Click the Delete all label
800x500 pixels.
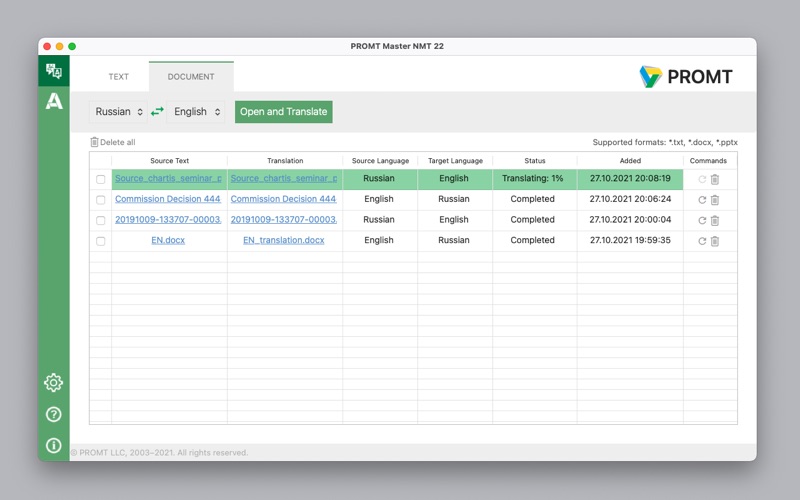[117, 142]
